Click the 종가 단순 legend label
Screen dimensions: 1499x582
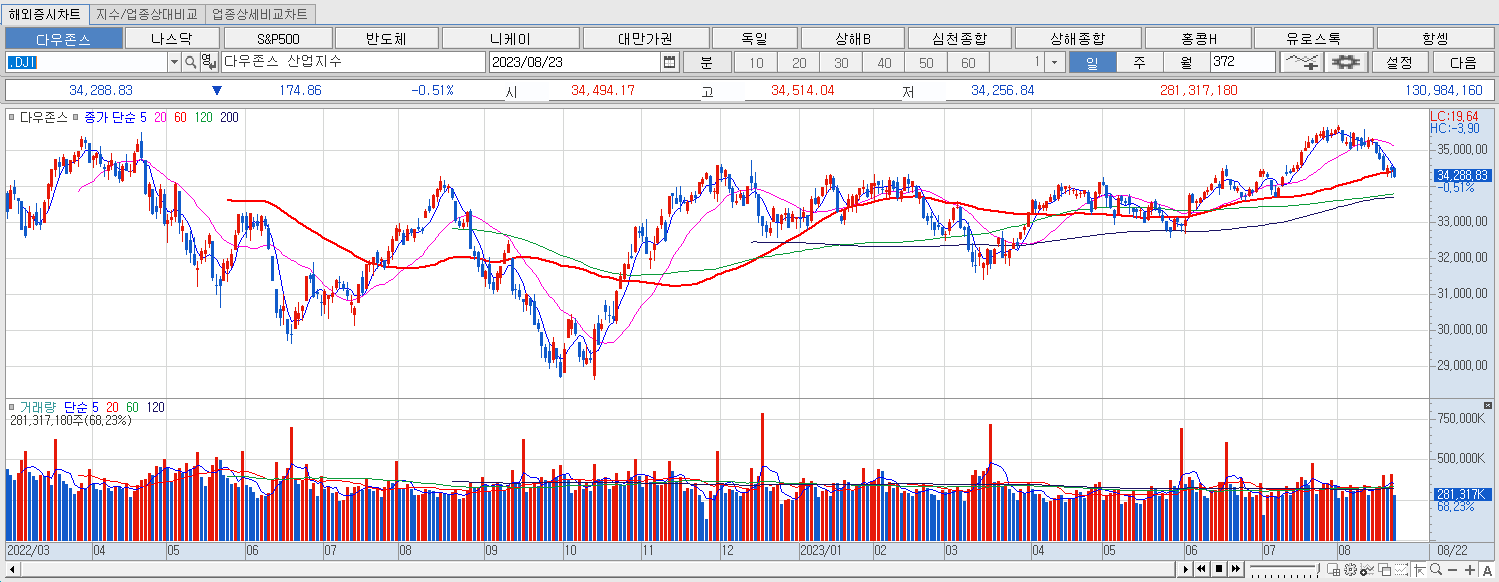110,117
